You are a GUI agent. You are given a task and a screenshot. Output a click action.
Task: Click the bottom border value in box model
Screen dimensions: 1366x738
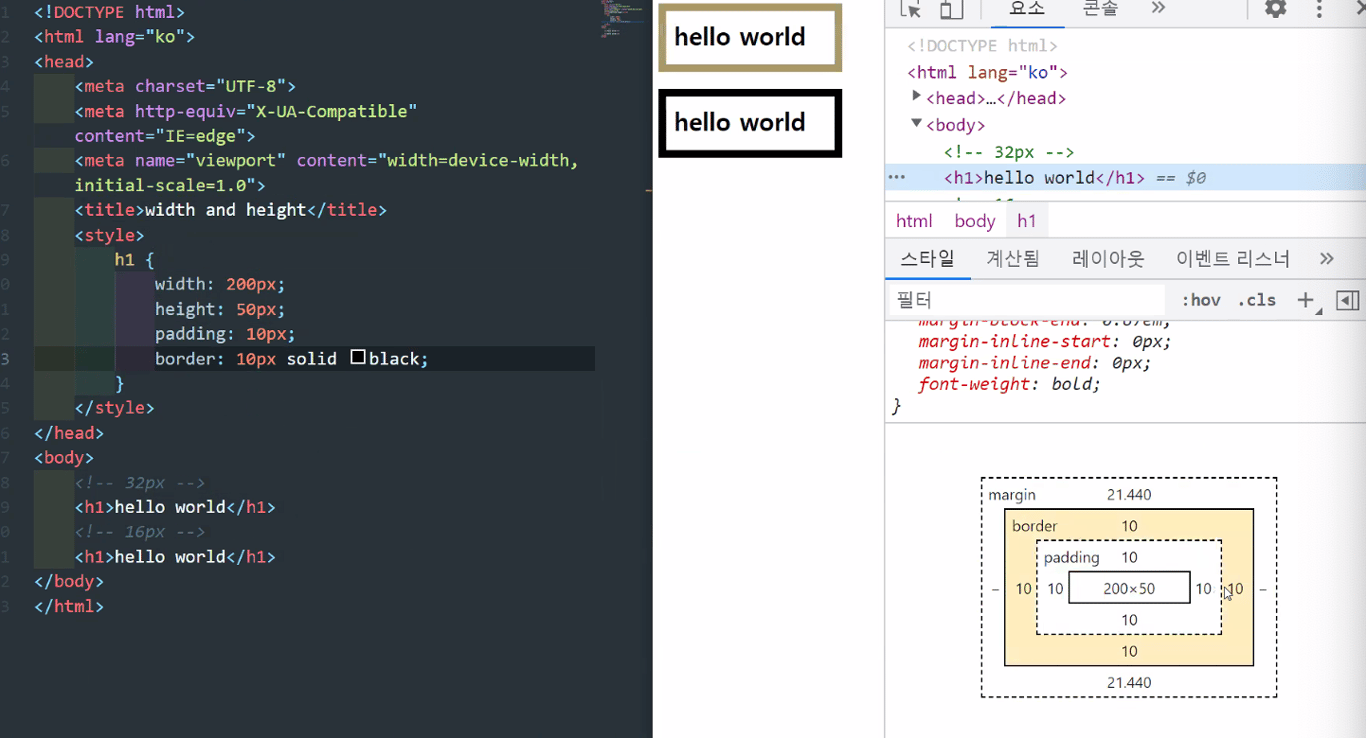point(1129,652)
